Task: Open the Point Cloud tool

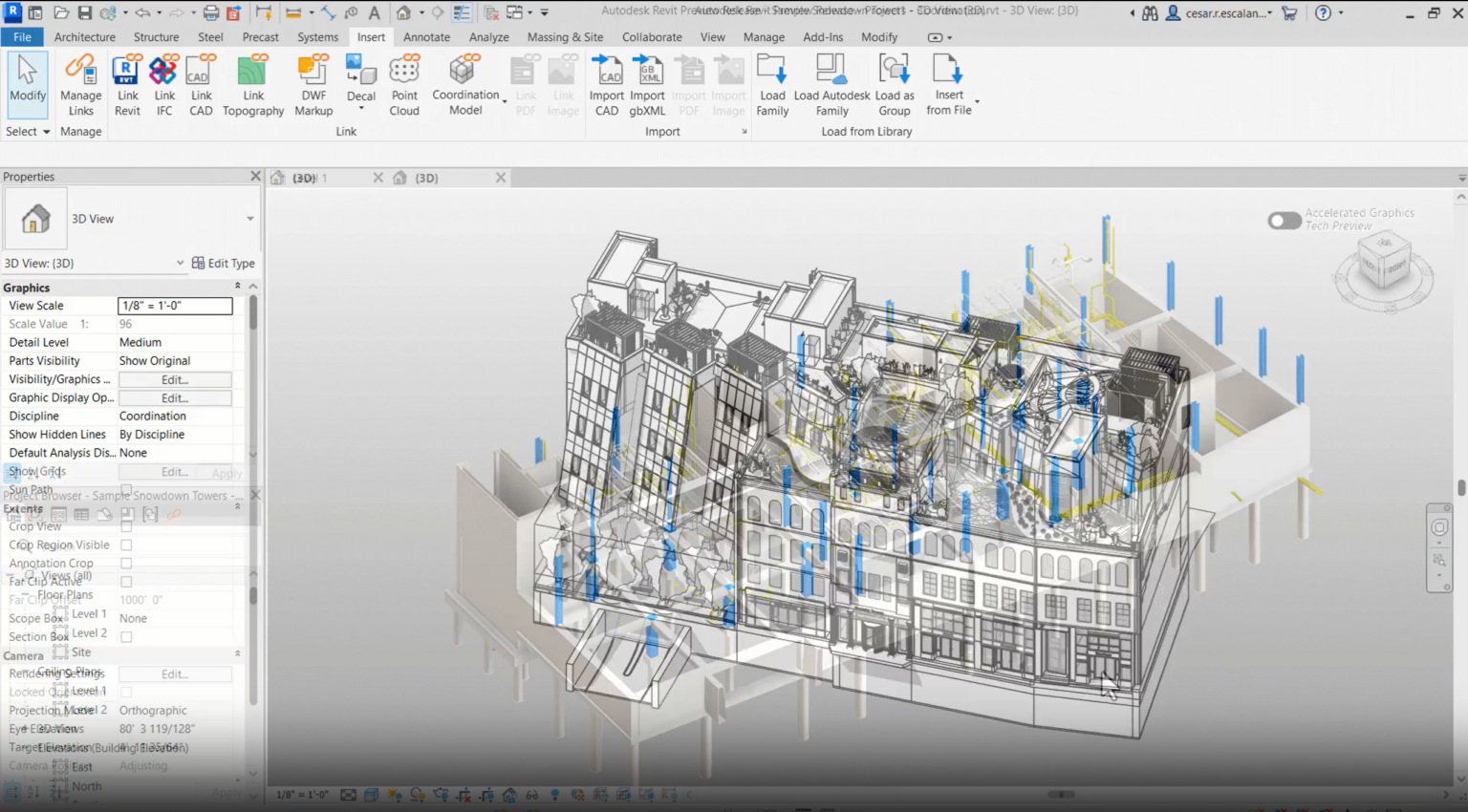Action: pos(404,84)
